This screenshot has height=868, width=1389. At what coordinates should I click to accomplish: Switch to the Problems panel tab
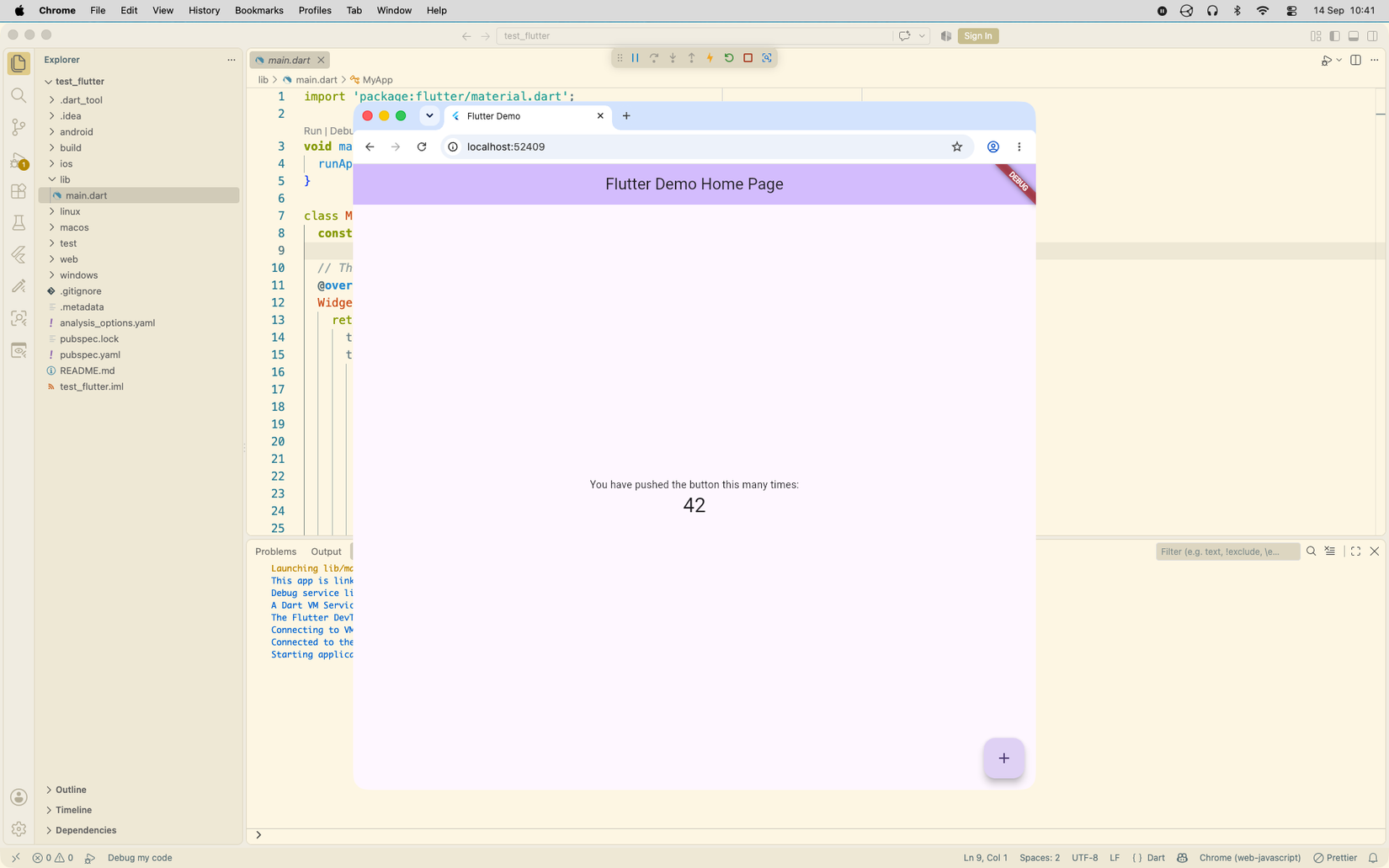coord(276,551)
